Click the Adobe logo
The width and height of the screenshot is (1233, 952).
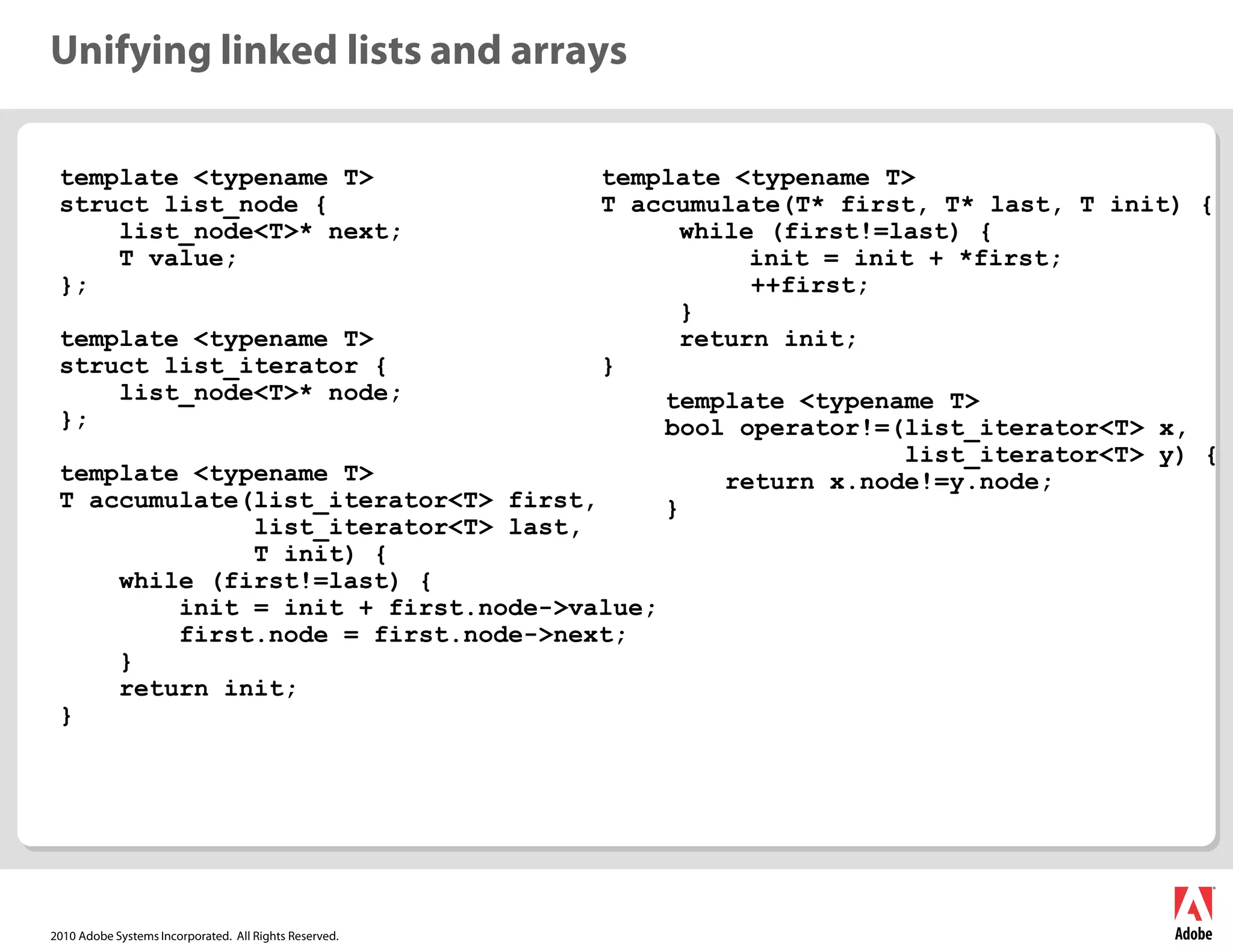1194,913
